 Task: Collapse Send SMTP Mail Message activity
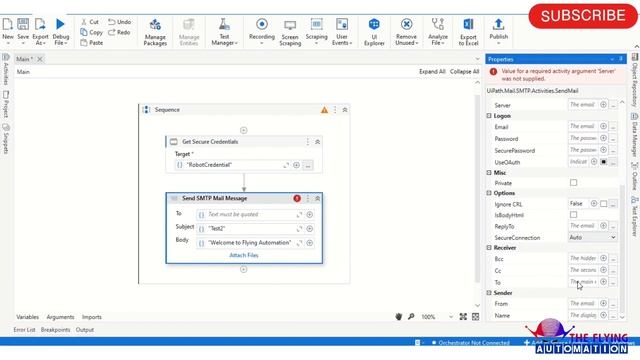point(318,198)
